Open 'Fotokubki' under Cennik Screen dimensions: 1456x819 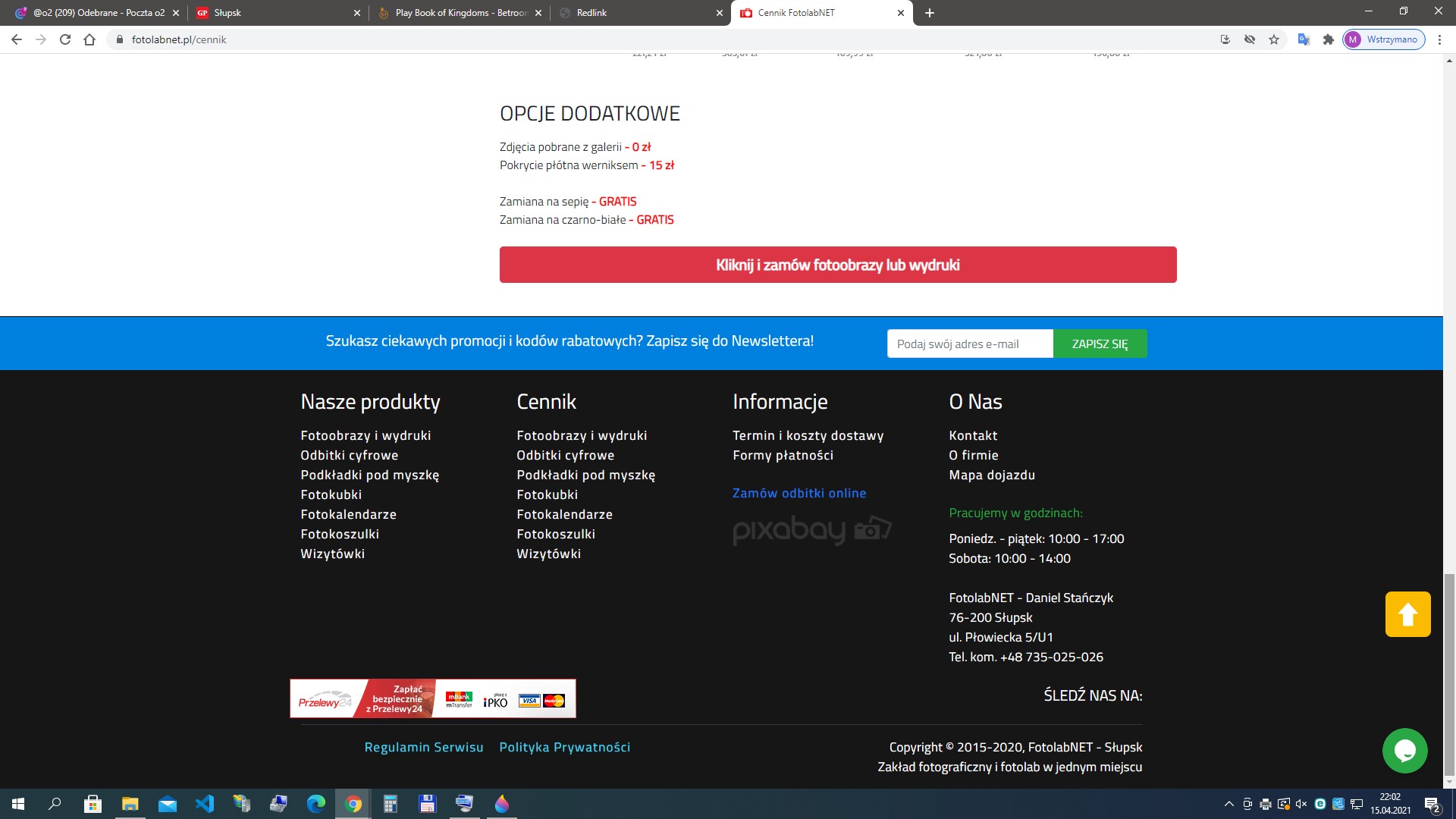(x=548, y=494)
